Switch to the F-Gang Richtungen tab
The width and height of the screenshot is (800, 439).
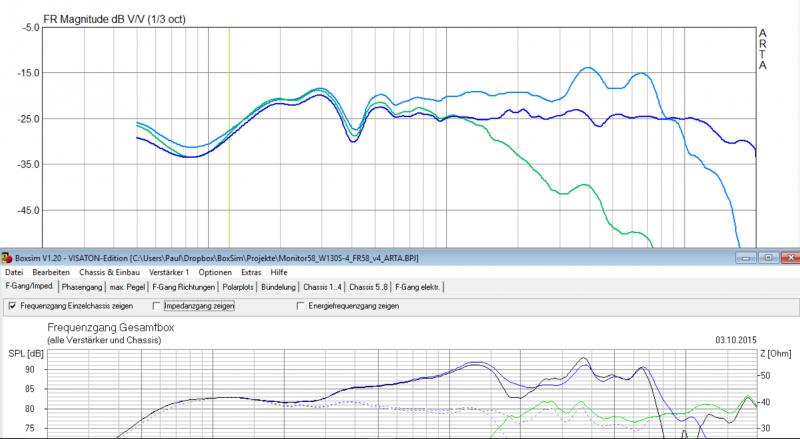pyautogui.click(x=184, y=287)
